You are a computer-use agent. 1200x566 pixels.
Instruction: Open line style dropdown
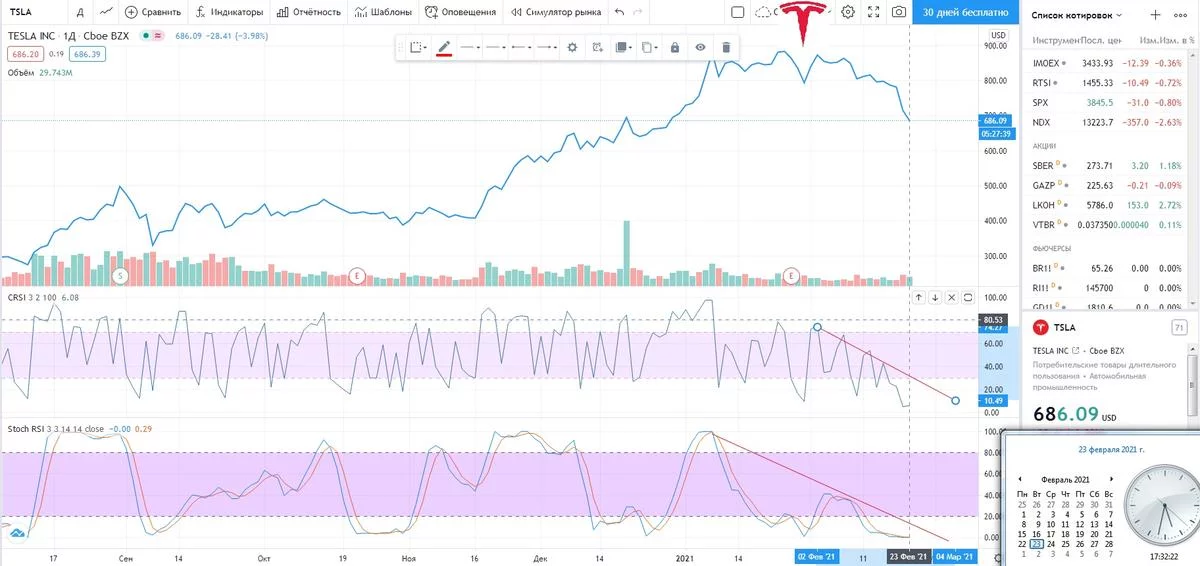(x=496, y=47)
